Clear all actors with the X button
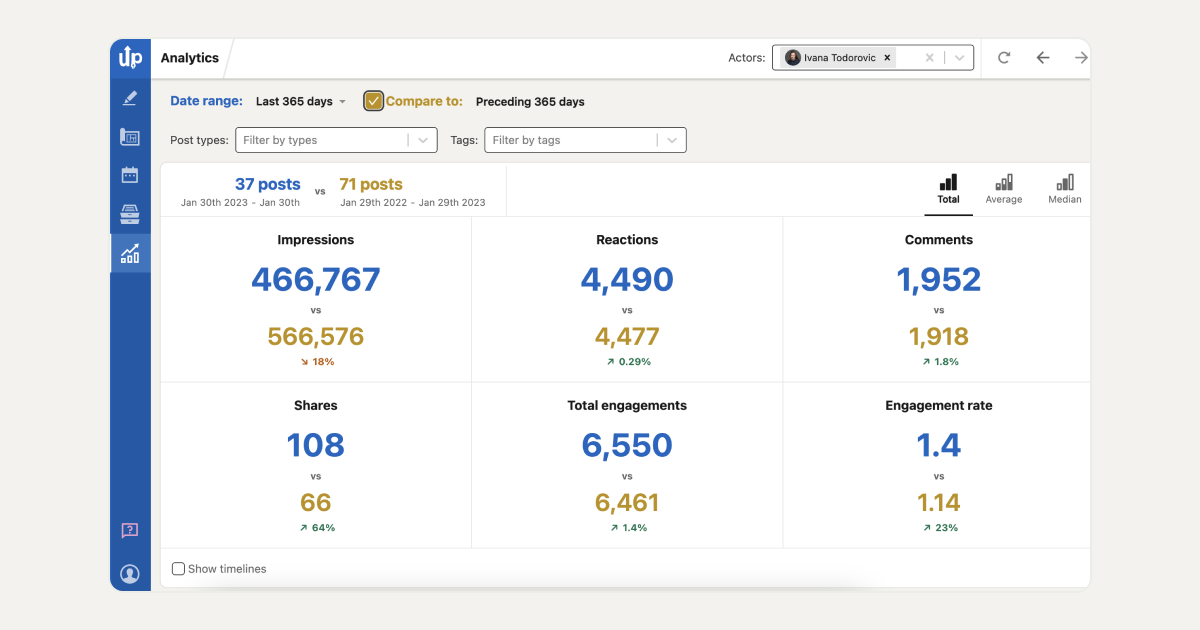The height and width of the screenshot is (630, 1200). click(x=929, y=58)
